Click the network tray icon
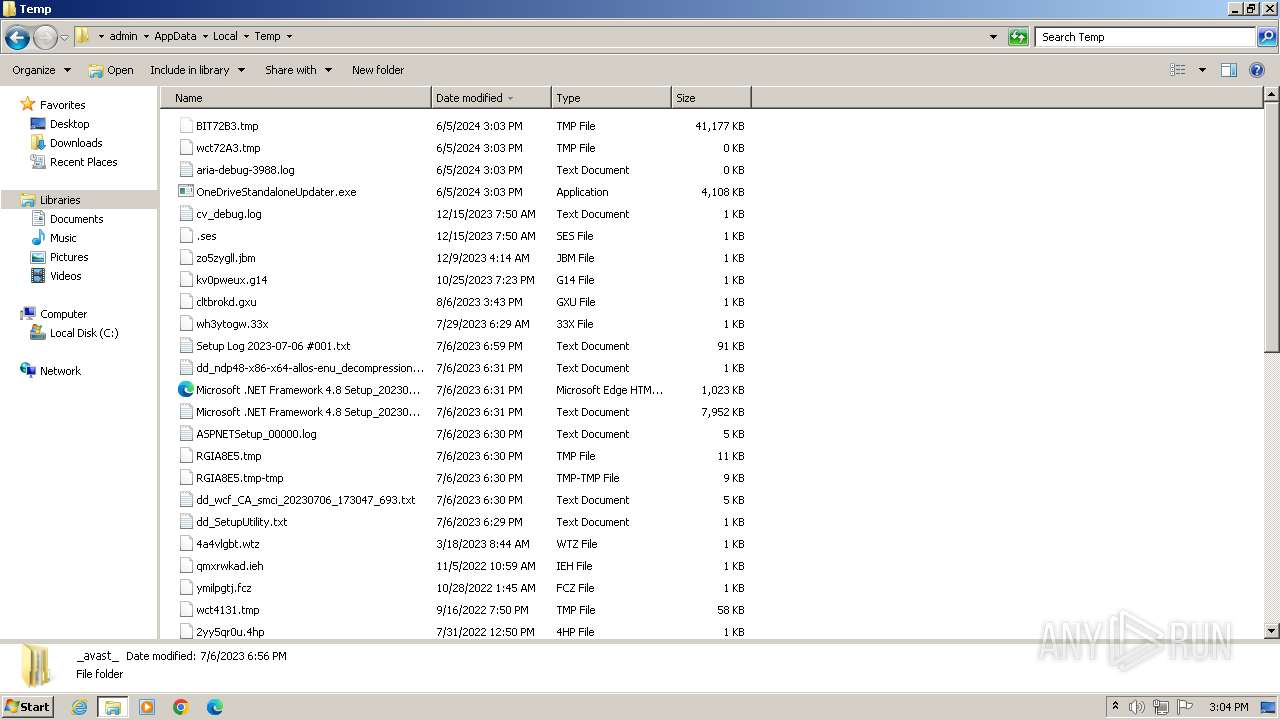This screenshot has width=1280, height=720. pos(1161,707)
